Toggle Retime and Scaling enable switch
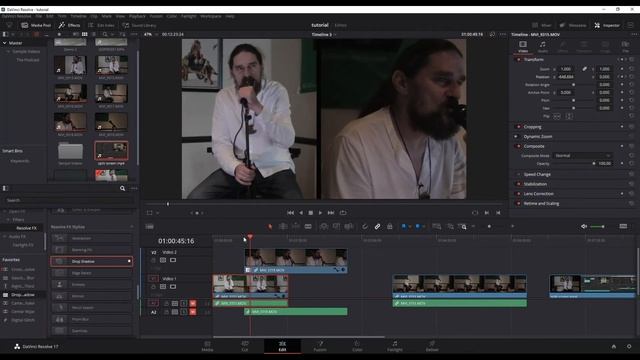This screenshot has width=640, height=360. click(519, 203)
